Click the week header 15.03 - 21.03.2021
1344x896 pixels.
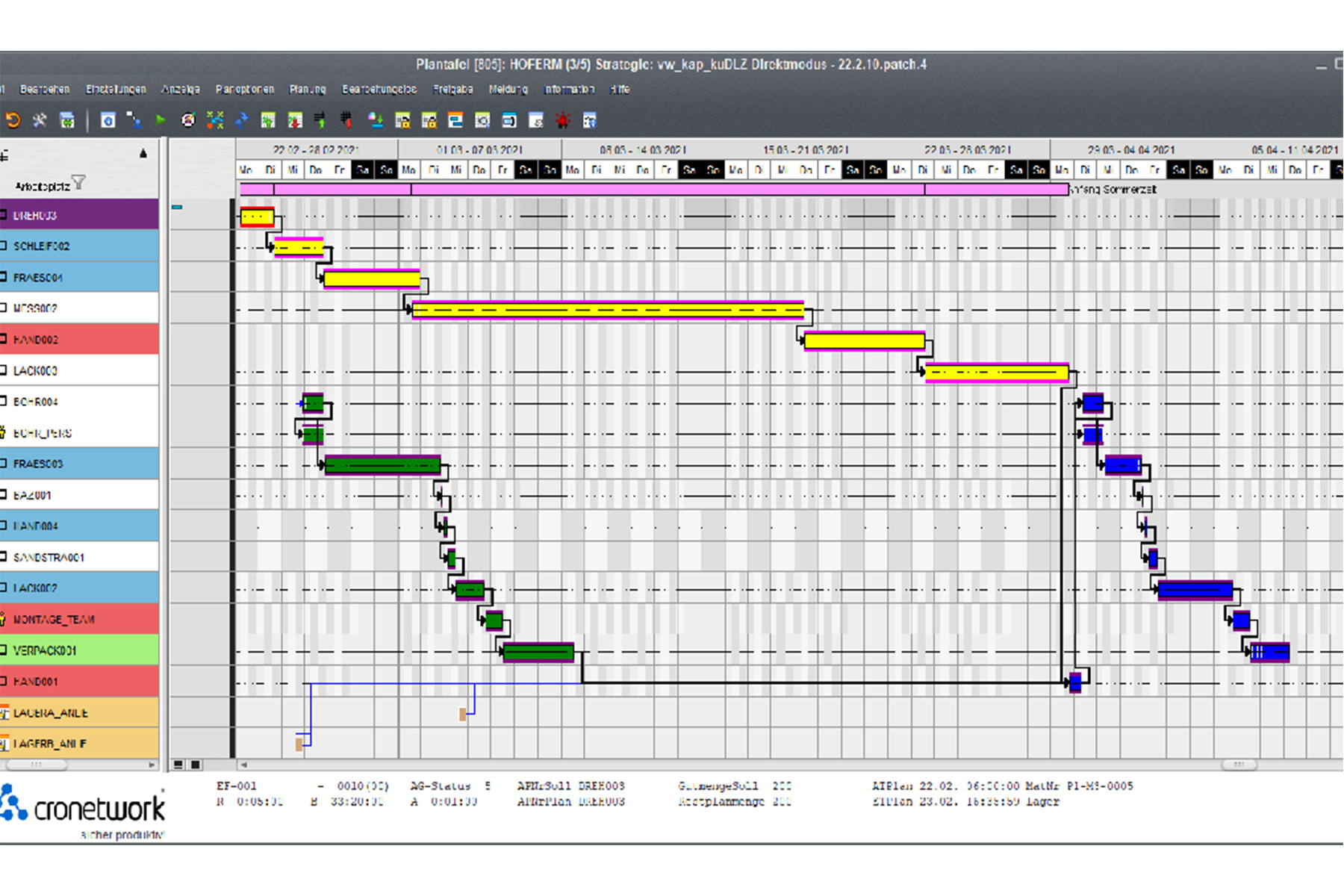(x=806, y=149)
